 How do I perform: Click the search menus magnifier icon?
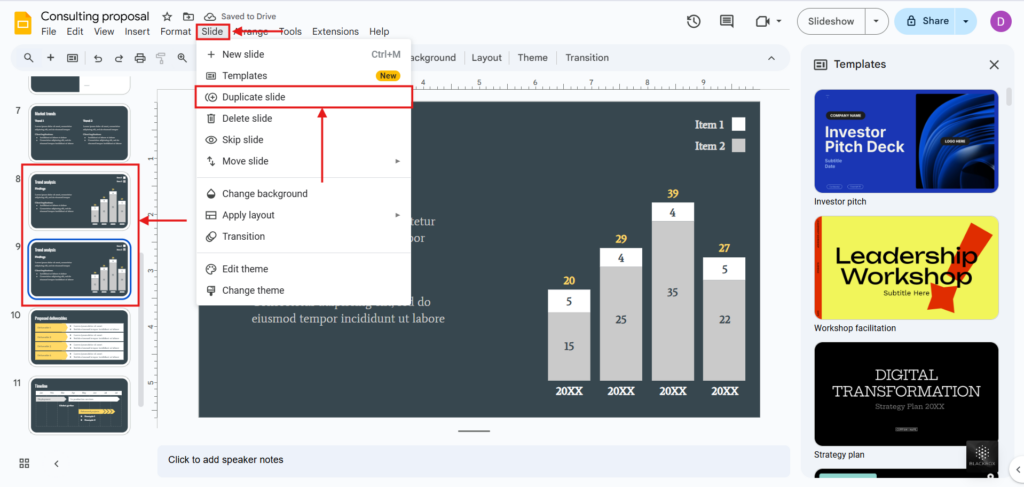(x=27, y=58)
